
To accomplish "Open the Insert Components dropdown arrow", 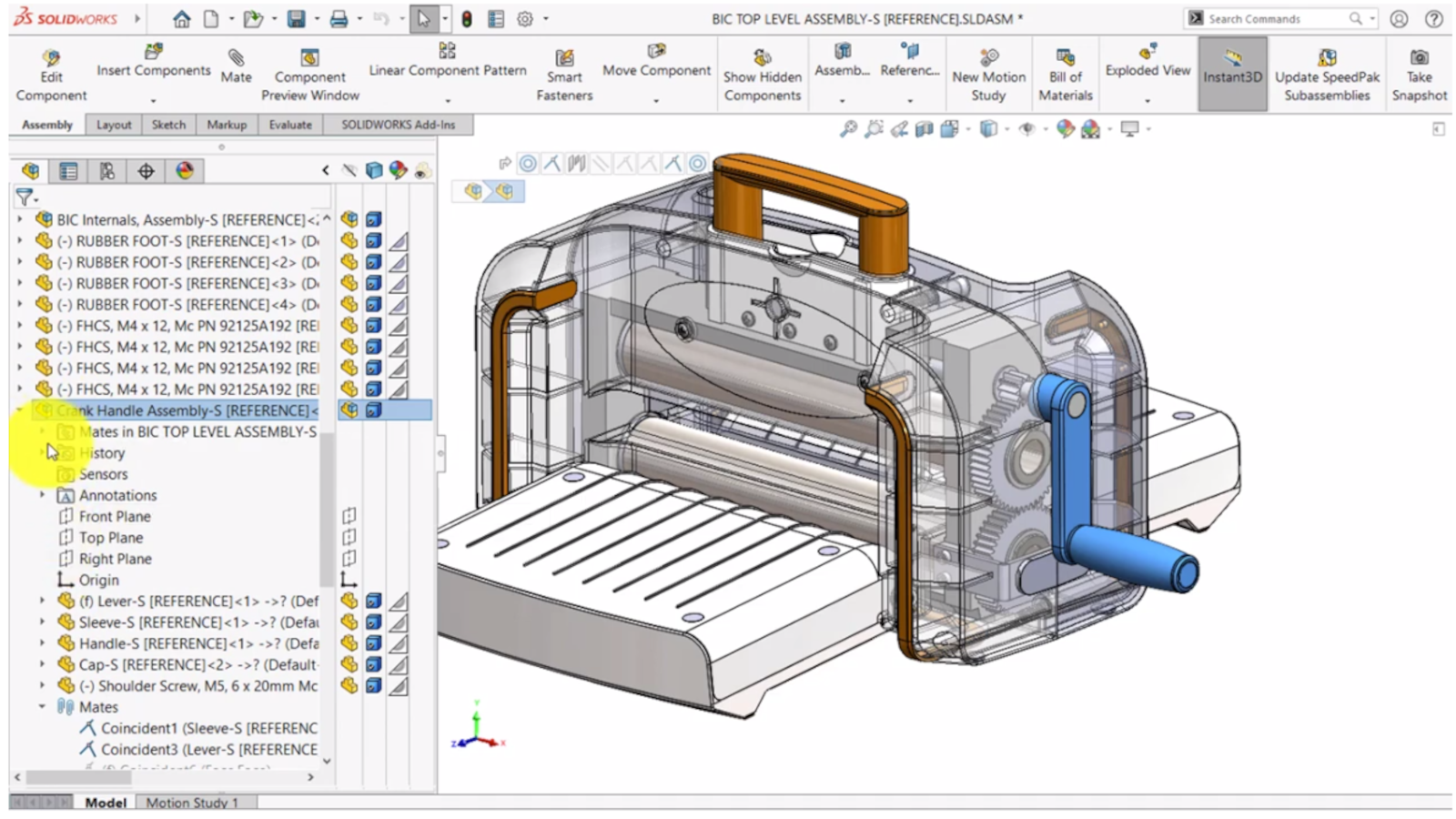I will click(x=153, y=100).
